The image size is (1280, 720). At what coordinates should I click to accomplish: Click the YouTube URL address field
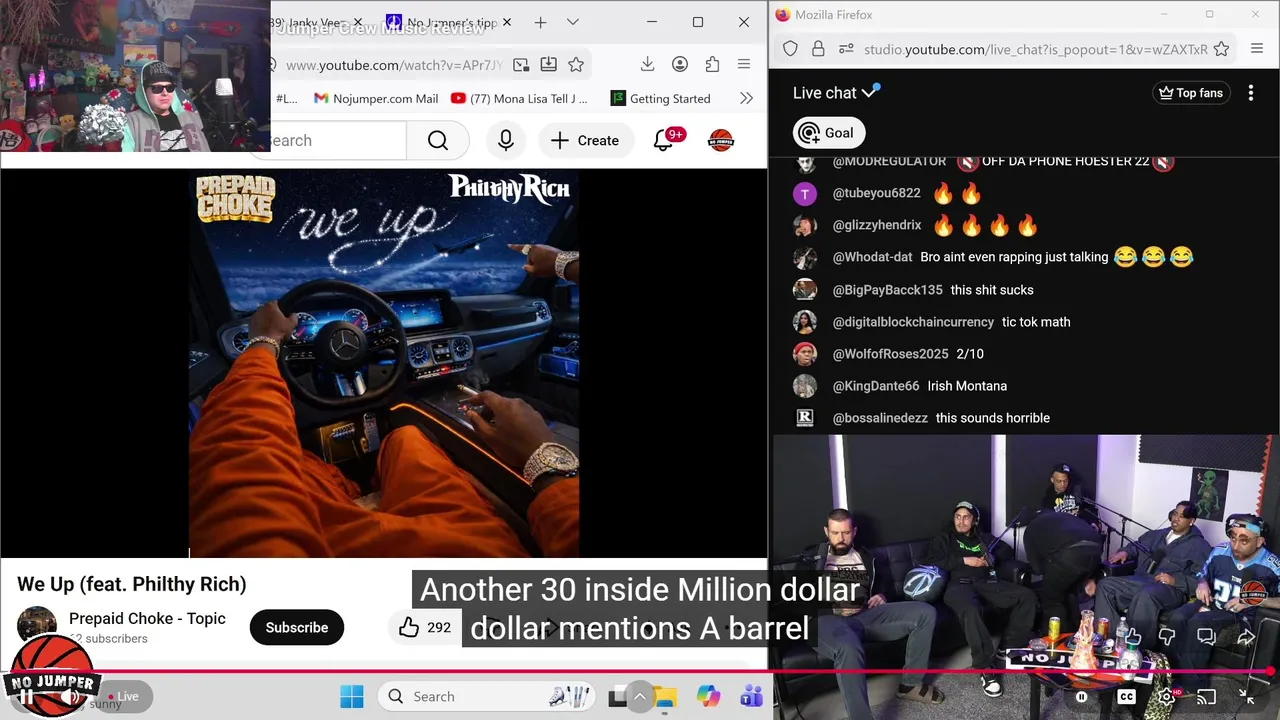pyautogui.click(x=394, y=65)
